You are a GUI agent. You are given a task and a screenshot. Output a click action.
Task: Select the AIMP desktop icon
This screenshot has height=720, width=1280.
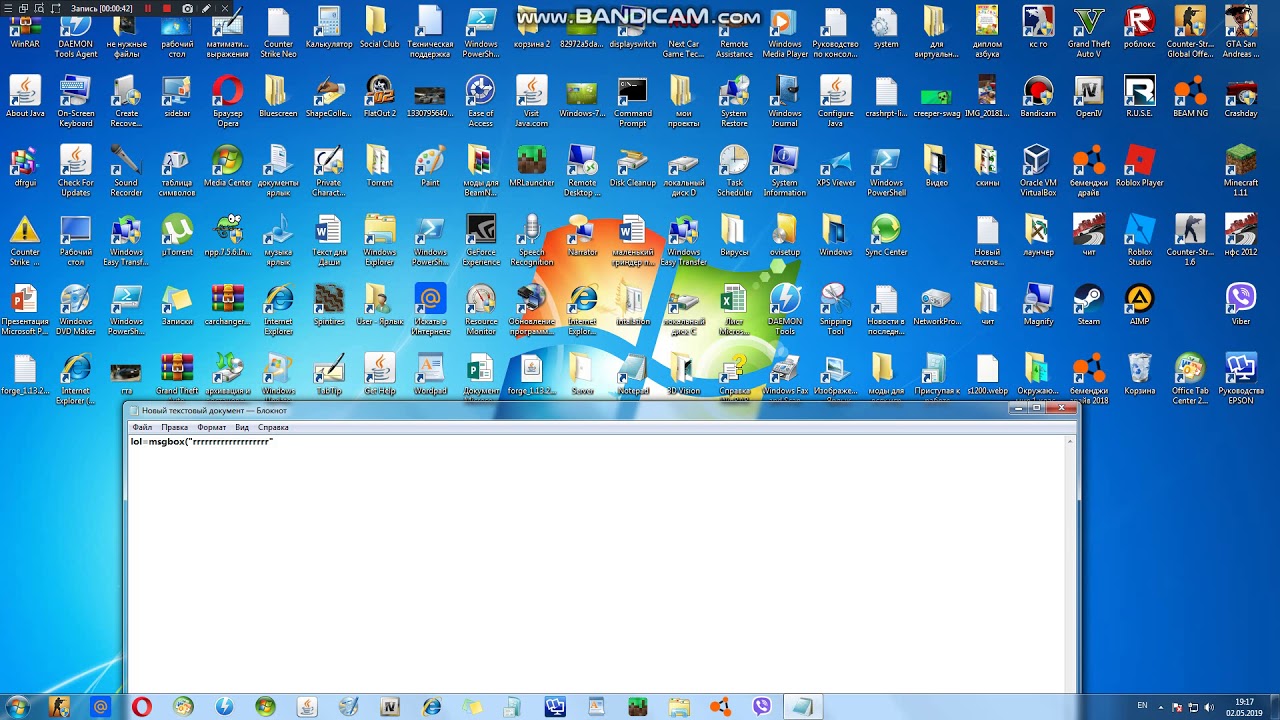click(1140, 304)
